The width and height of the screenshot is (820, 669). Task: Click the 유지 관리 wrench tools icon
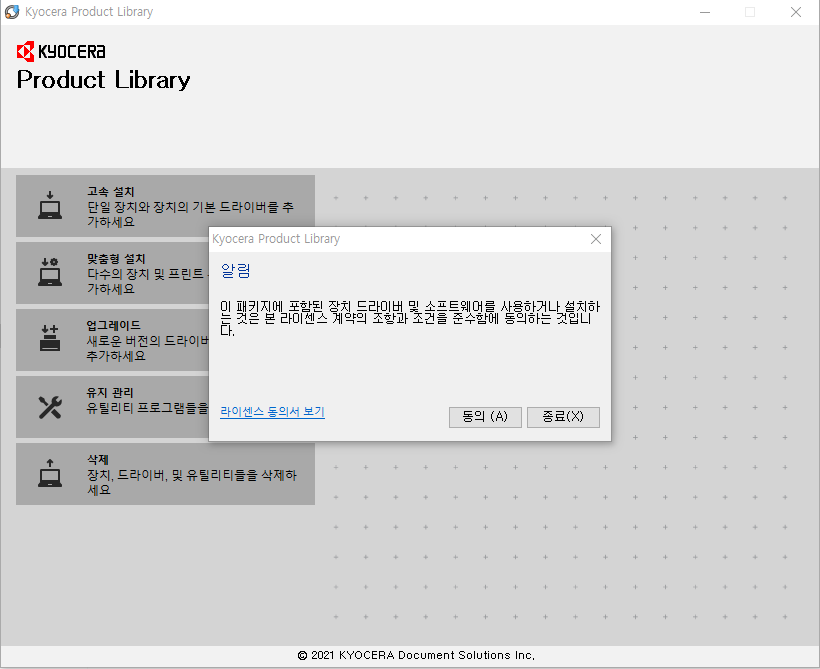pos(50,407)
